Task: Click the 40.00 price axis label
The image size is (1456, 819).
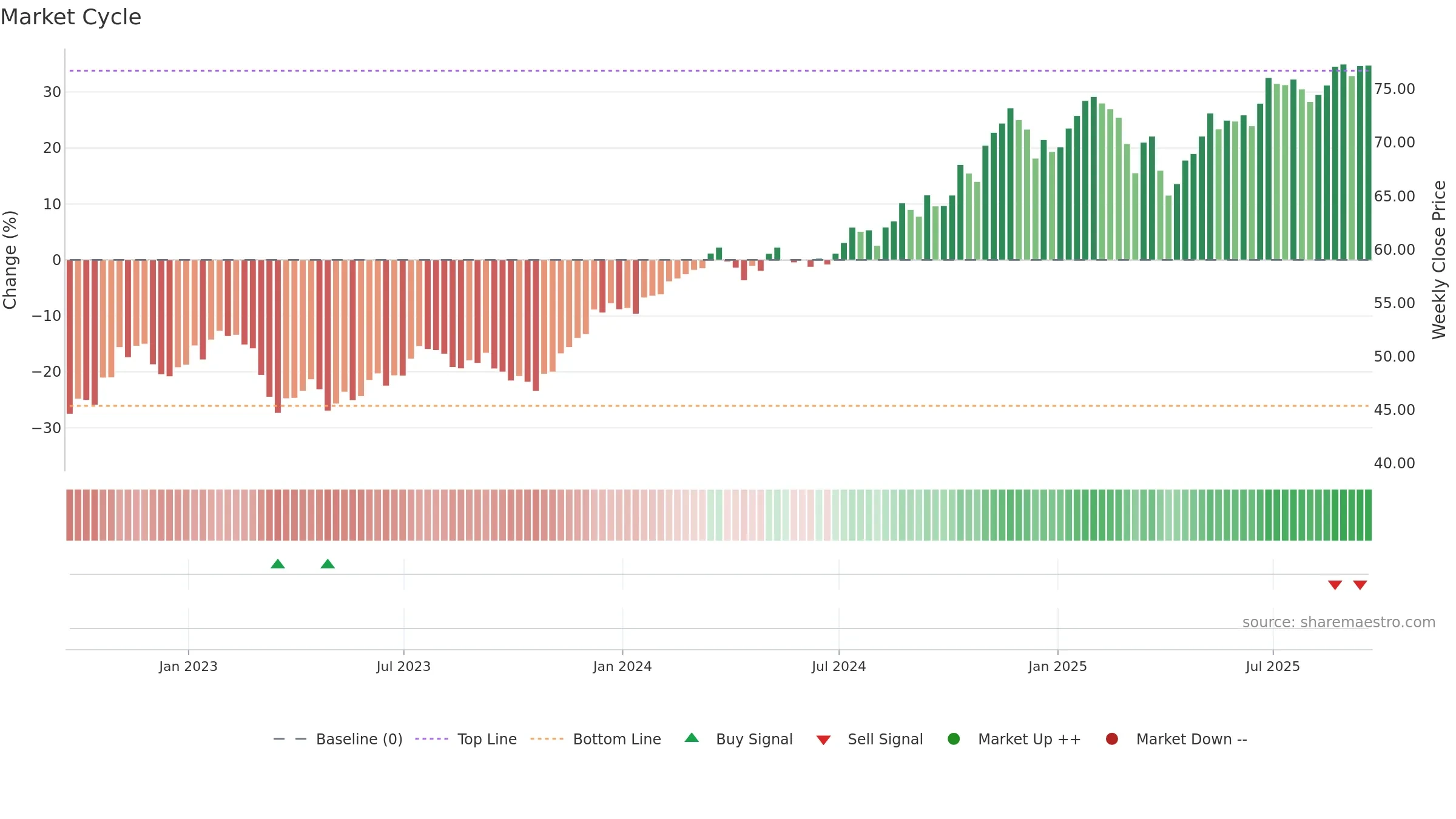Action: tap(1394, 463)
